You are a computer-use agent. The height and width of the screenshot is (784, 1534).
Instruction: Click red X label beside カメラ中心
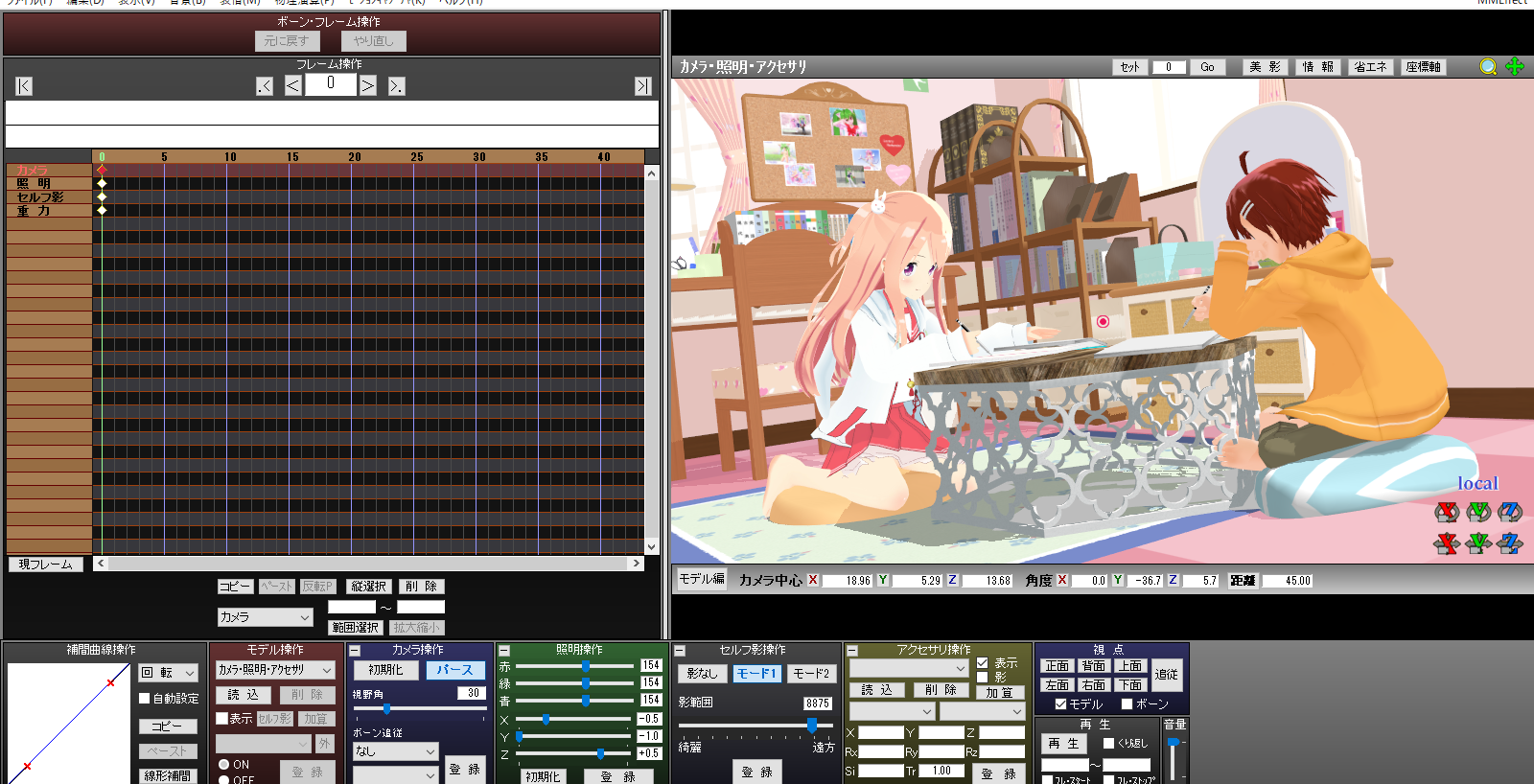pyautogui.click(x=813, y=580)
